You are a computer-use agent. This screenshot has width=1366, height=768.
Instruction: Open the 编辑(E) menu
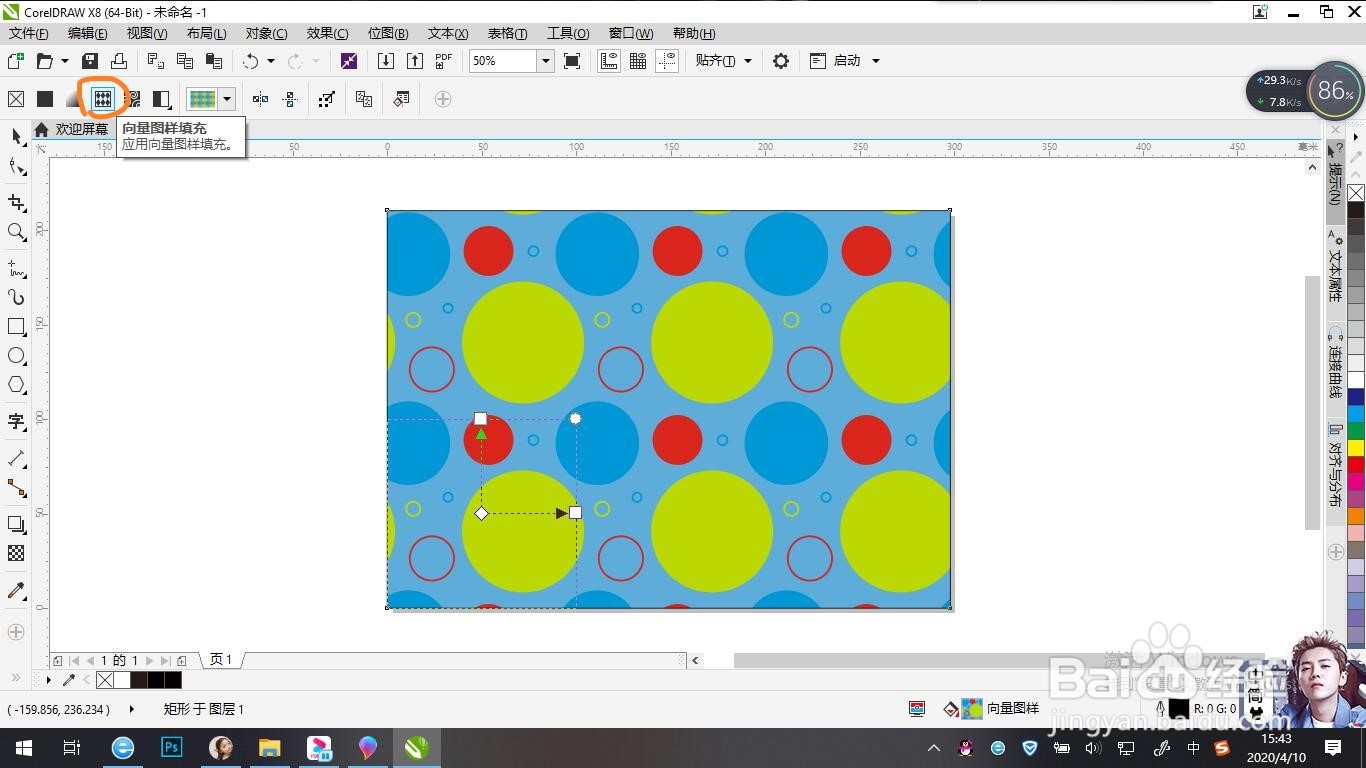click(x=88, y=34)
